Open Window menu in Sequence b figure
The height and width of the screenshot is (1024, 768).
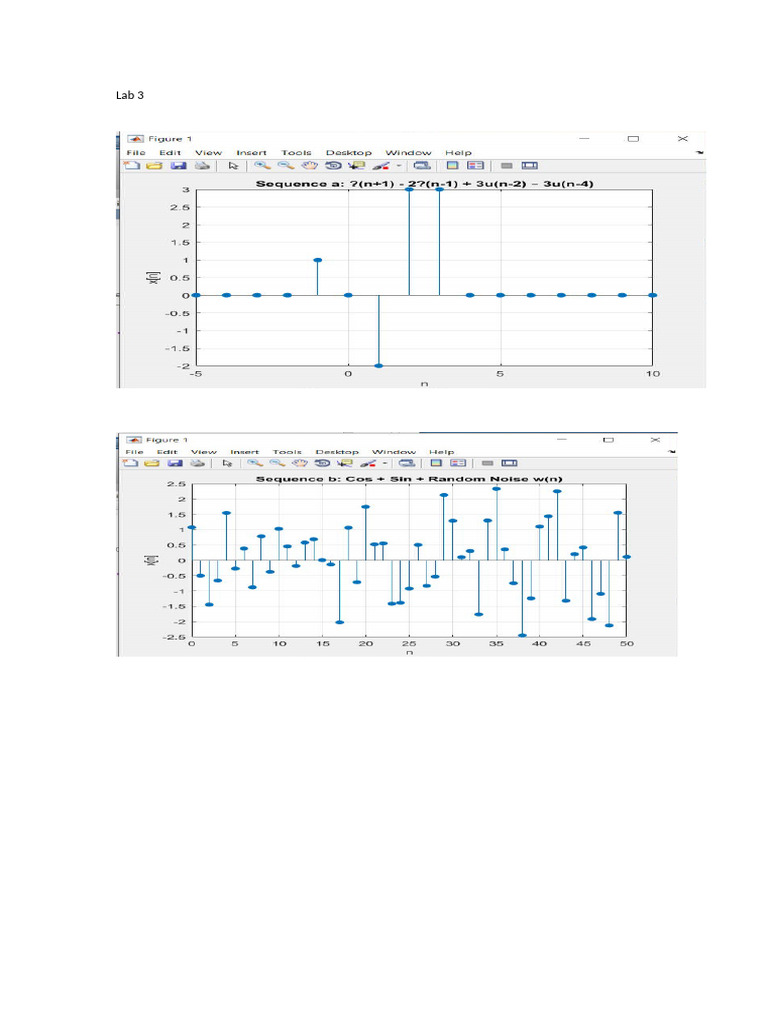tap(394, 452)
